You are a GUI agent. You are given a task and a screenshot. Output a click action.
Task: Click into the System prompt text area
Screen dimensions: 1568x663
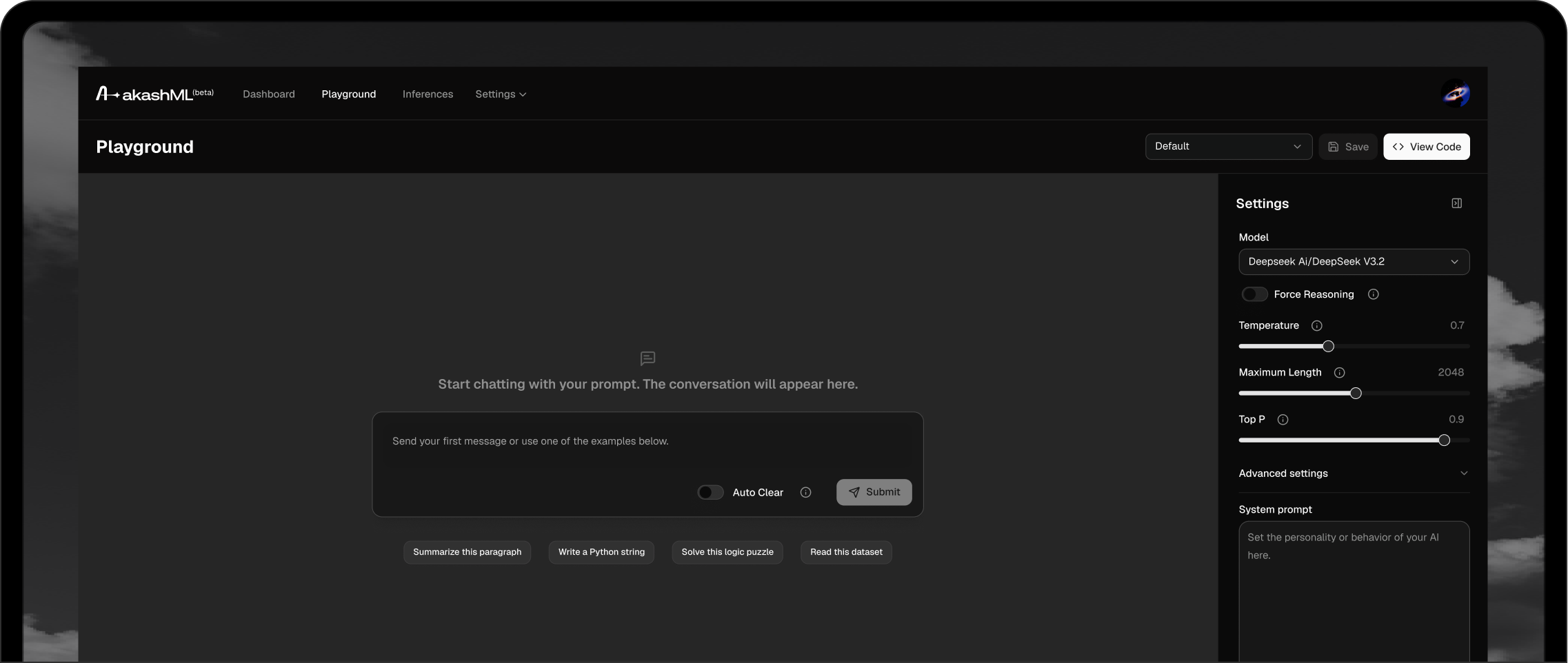coord(1354,593)
